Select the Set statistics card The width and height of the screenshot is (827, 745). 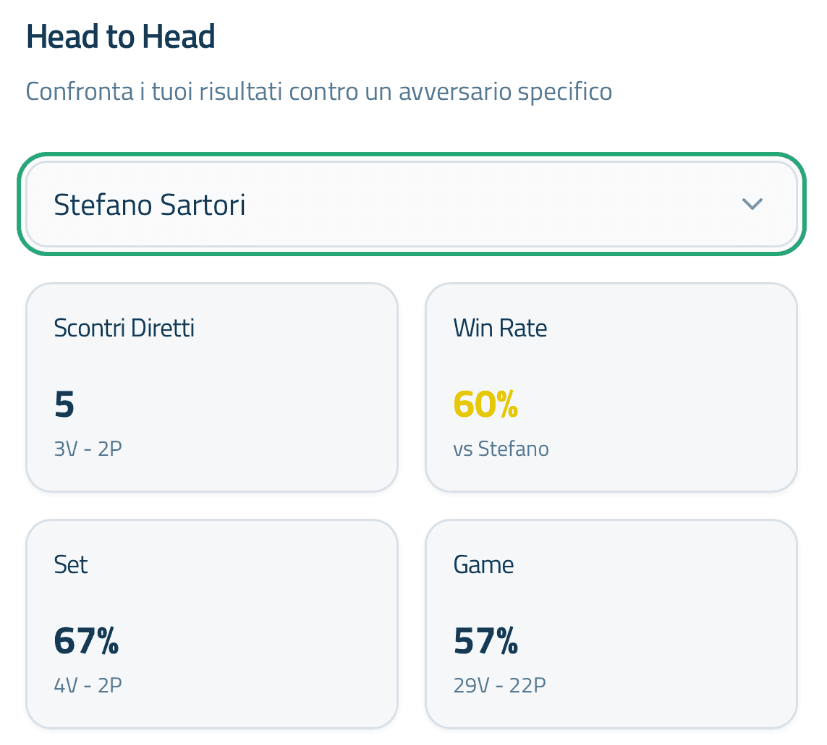[212, 623]
